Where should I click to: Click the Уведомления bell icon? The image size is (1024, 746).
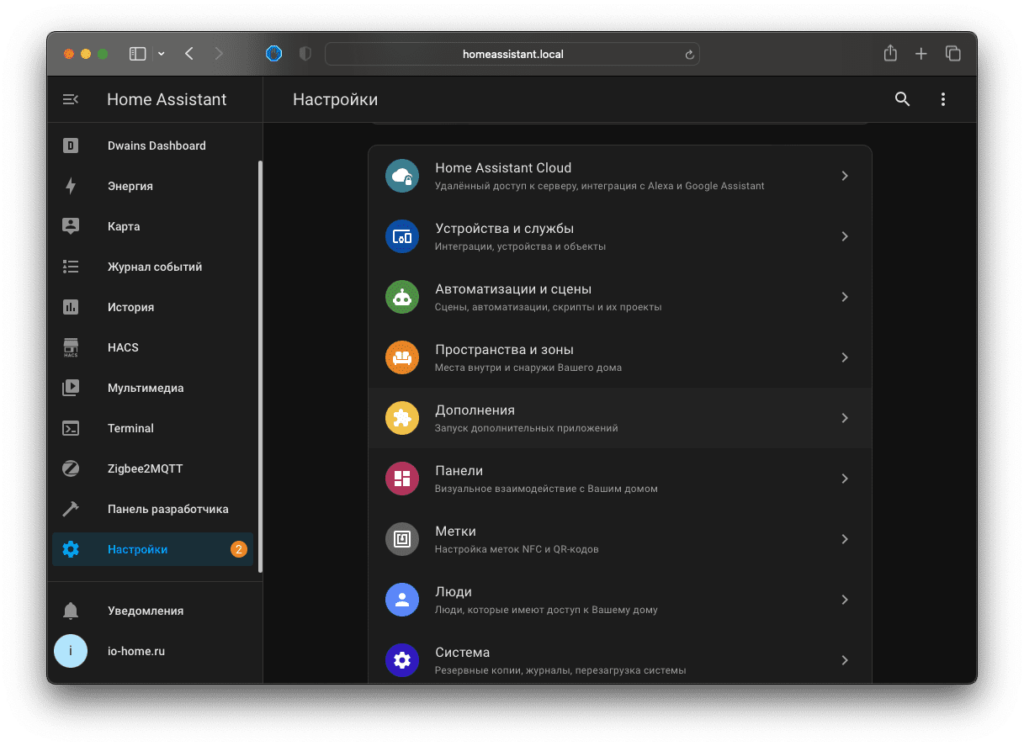pos(71,611)
